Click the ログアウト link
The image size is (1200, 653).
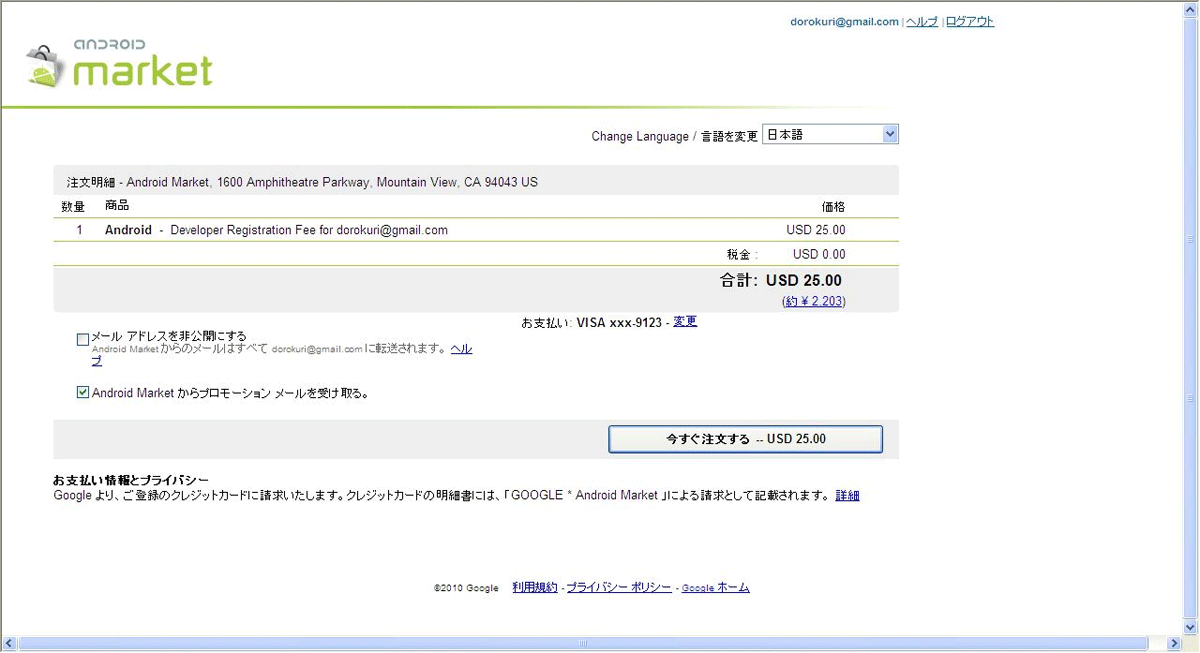[970, 22]
